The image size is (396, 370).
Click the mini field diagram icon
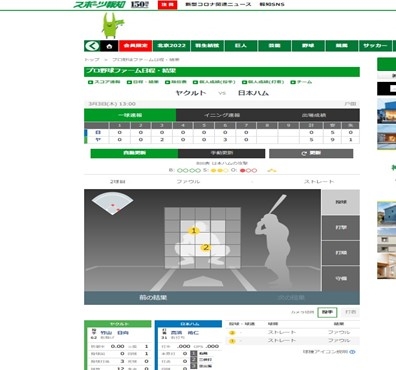(112, 204)
